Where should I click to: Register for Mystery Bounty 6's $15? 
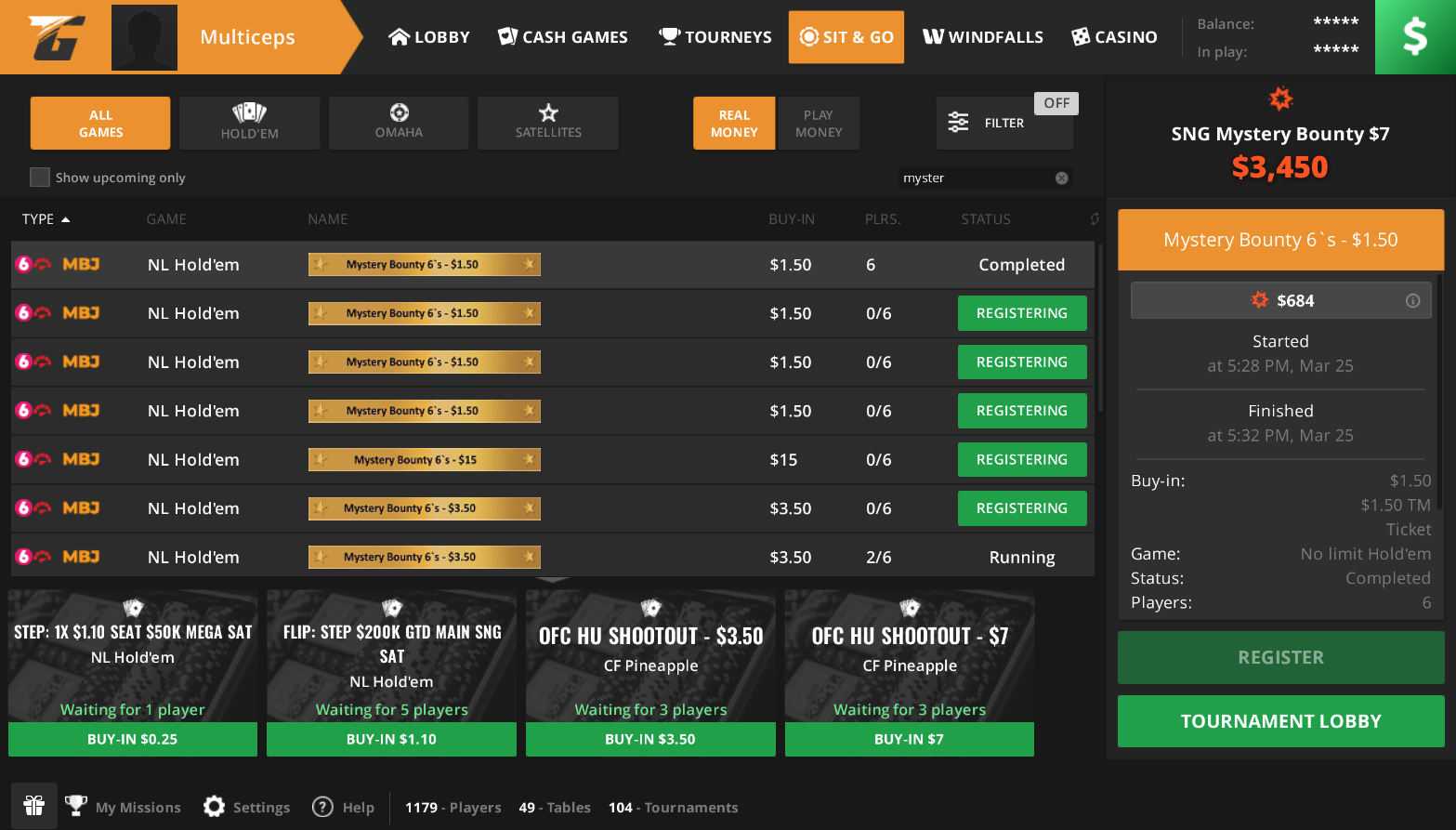pos(1021,460)
